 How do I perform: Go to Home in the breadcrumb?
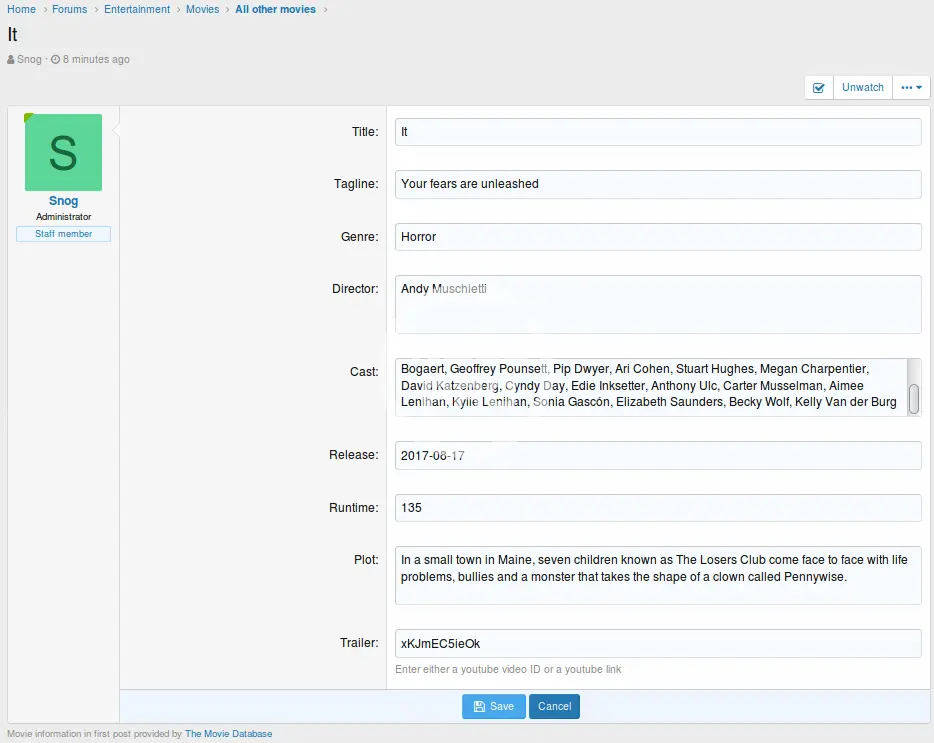[22, 9]
